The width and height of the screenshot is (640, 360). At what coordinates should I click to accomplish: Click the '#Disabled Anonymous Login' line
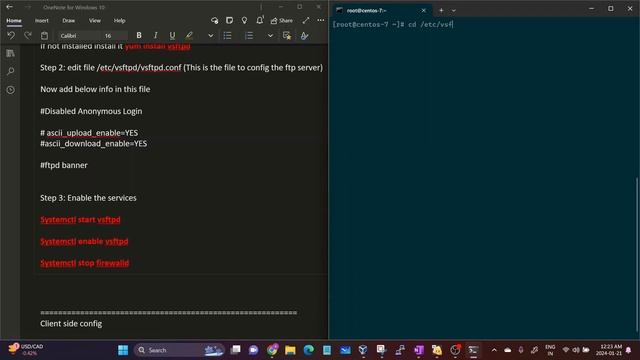tap(91, 111)
